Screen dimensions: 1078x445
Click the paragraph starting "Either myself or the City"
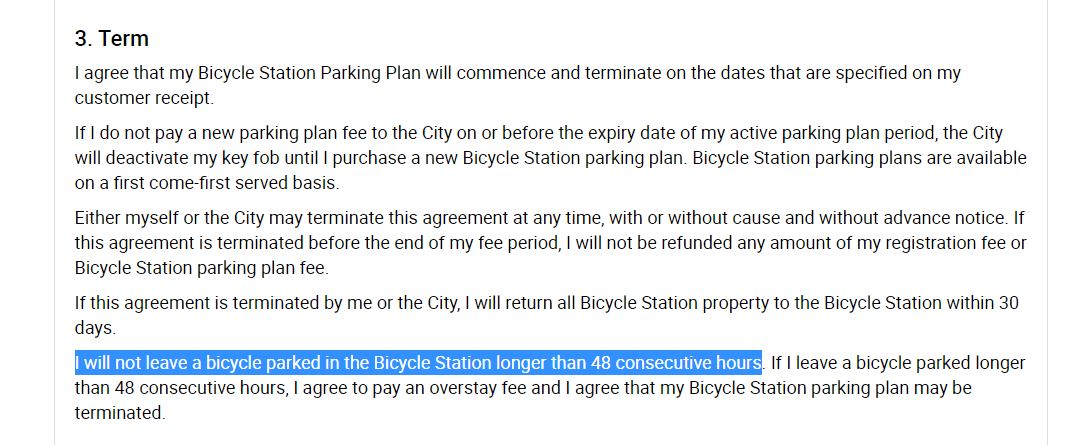[x=550, y=243]
